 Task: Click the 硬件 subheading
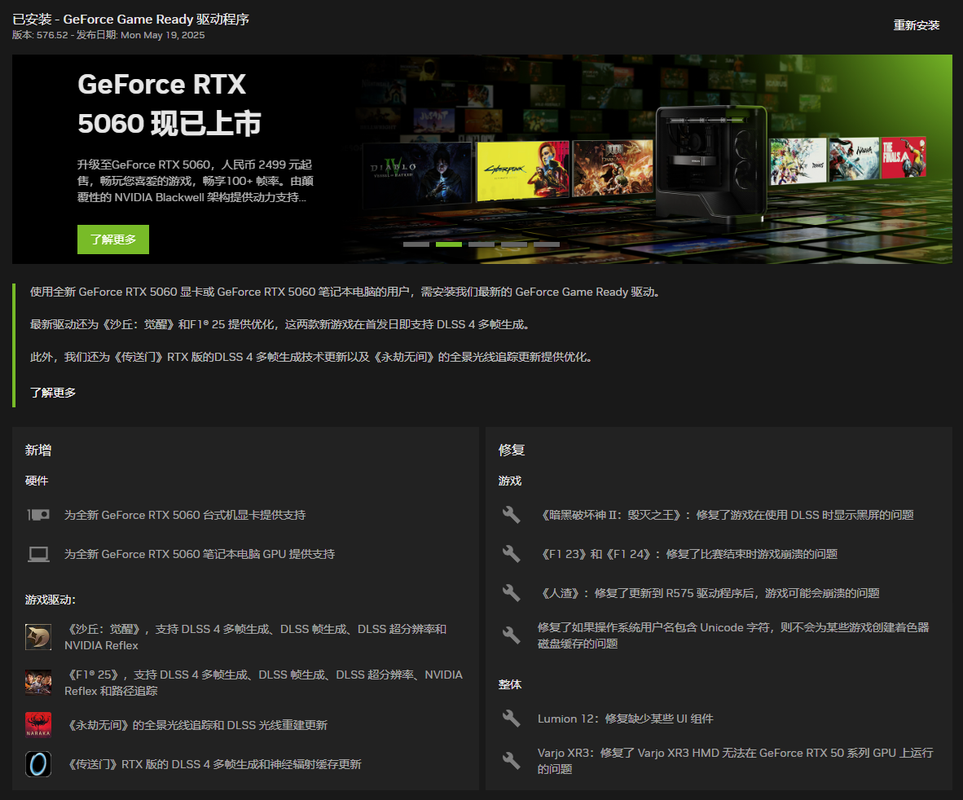[36, 481]
